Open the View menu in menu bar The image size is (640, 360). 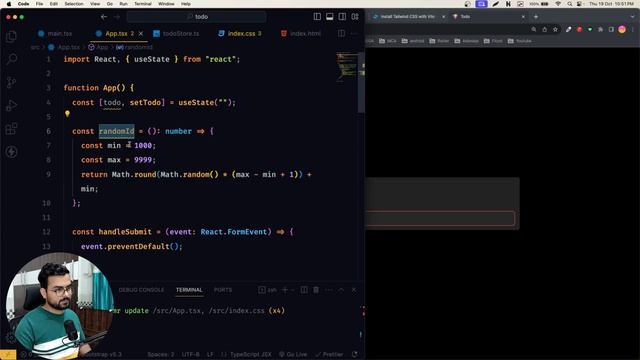95,4
